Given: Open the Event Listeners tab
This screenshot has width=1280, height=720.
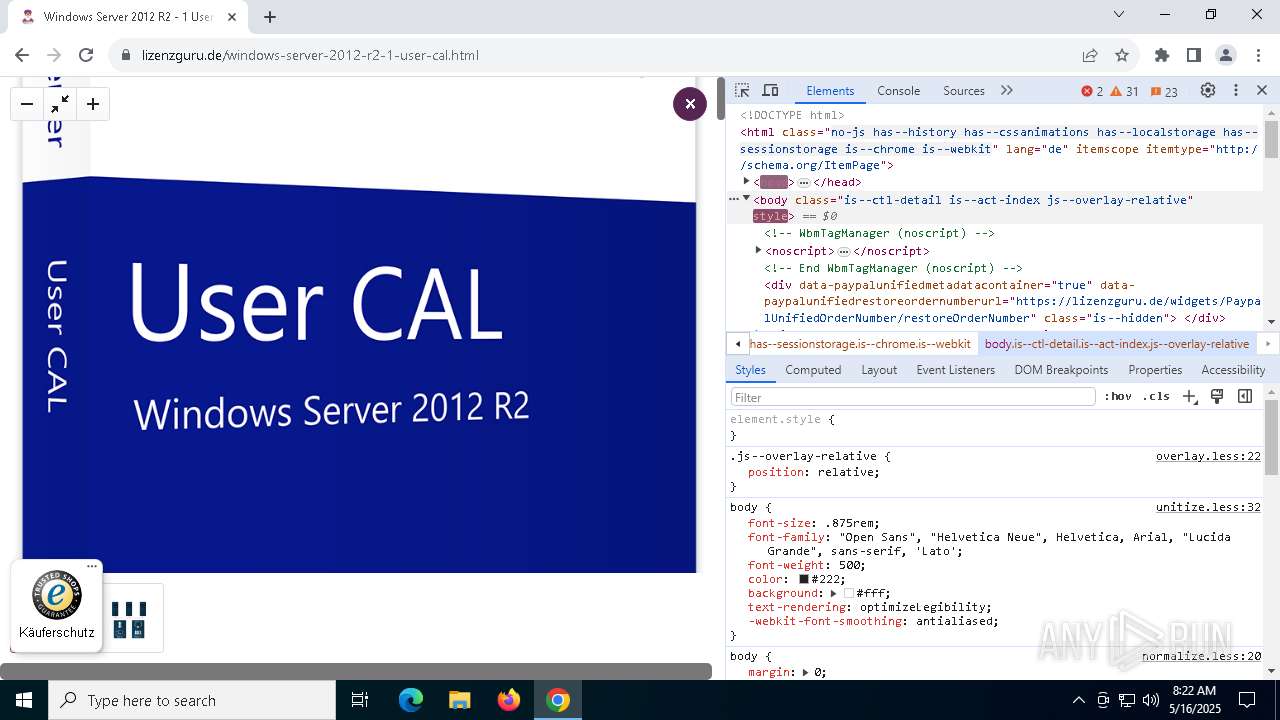Looking at the screenshot, I should [955, 370].
